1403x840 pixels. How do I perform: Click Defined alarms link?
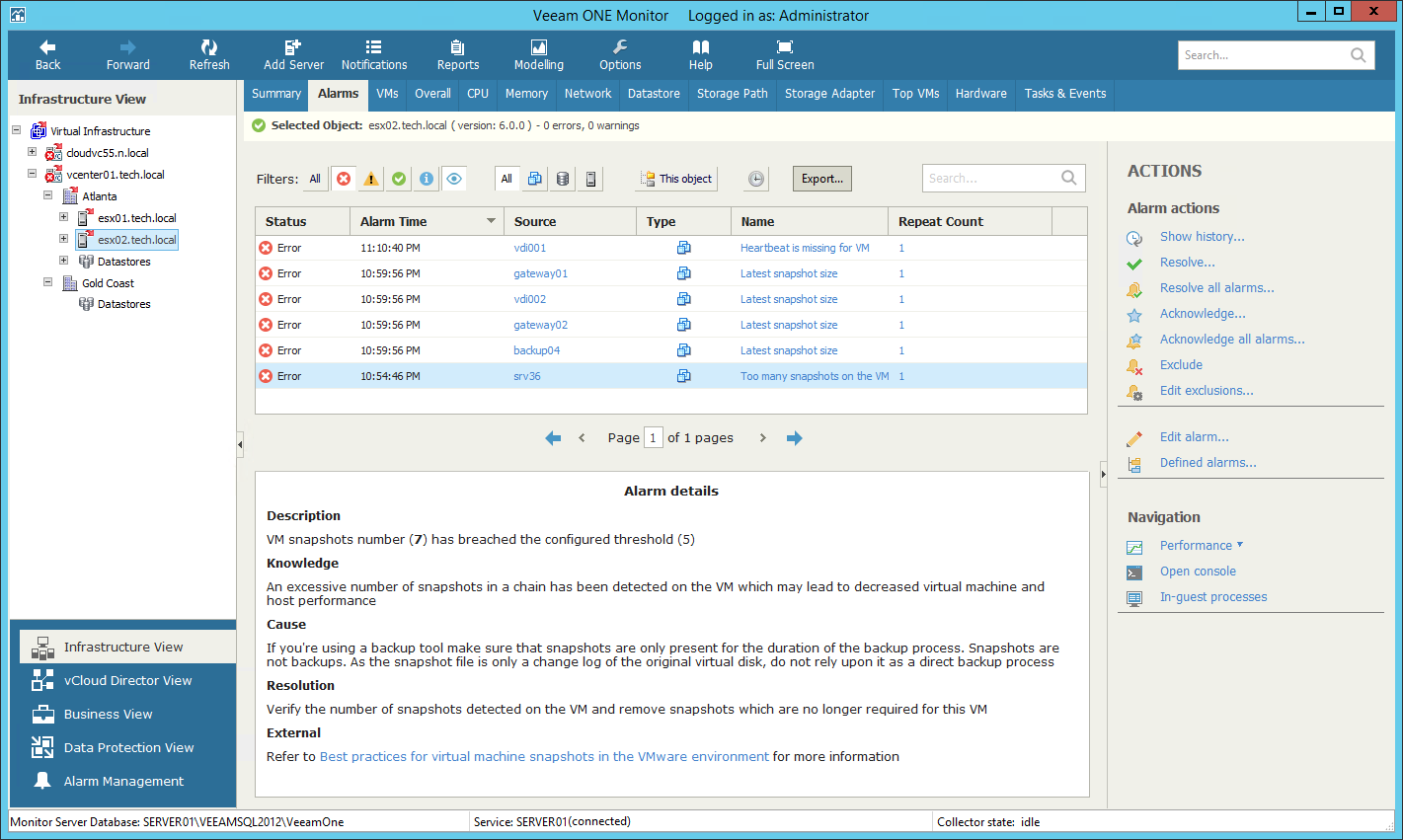click(x=1208, y=463)
